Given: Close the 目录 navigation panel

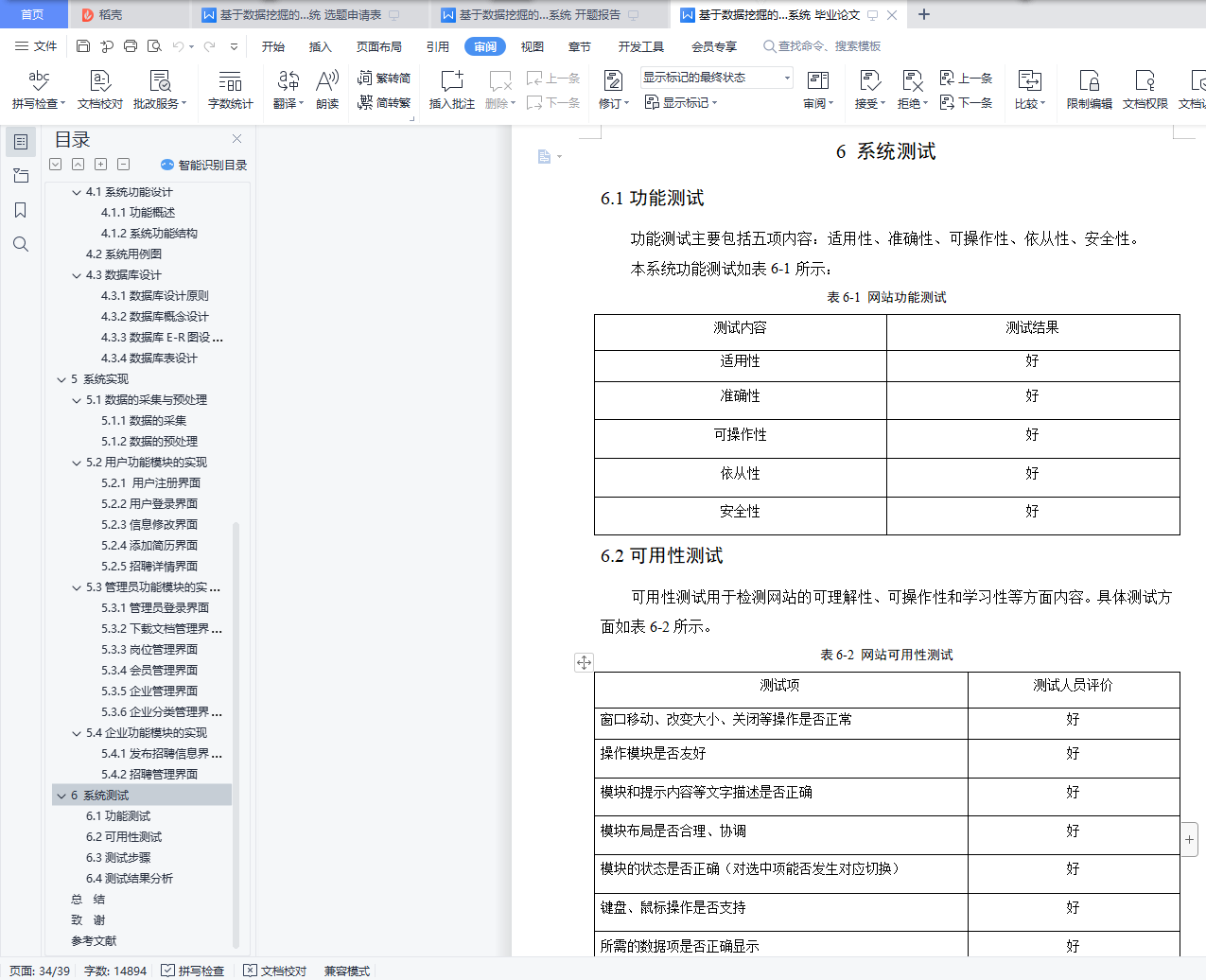Looking at the screenshot, I should pyautogui.click(x=236, y=139).
